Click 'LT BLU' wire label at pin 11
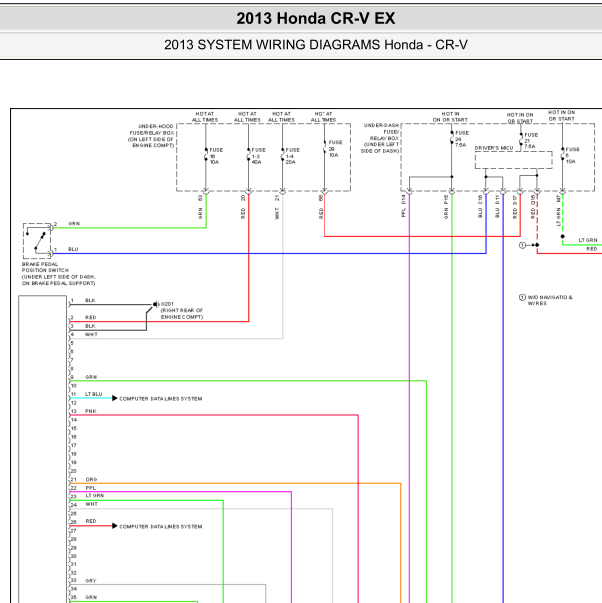 [x=93, y=394]
